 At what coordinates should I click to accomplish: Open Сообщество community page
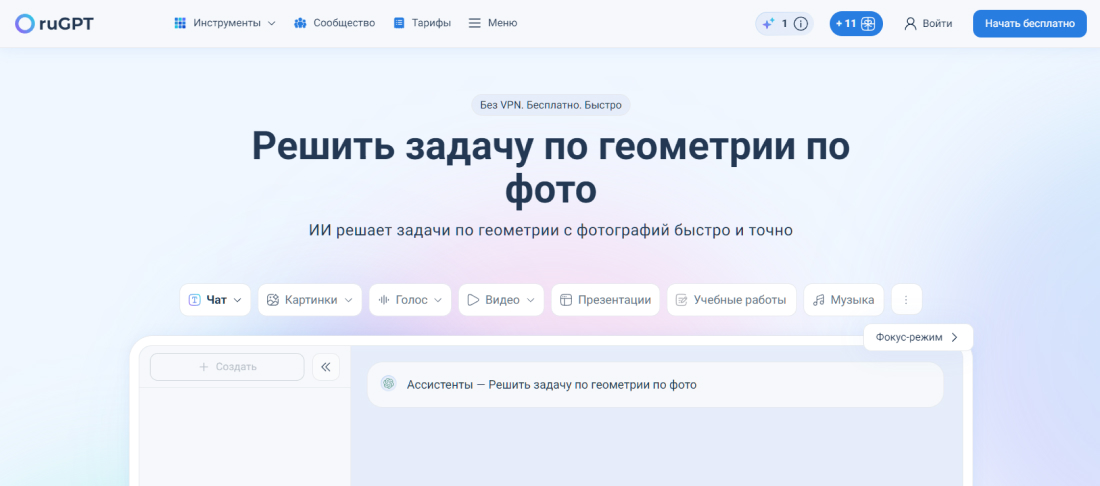coord(334,23)
